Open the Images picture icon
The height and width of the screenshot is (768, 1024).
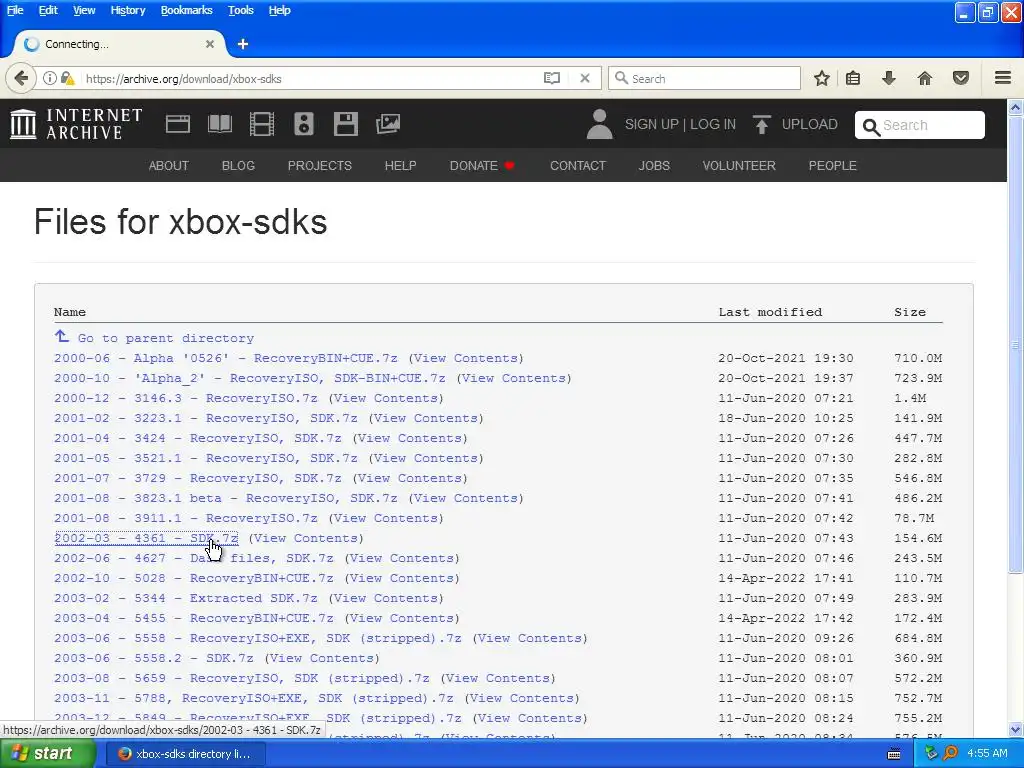388,124
